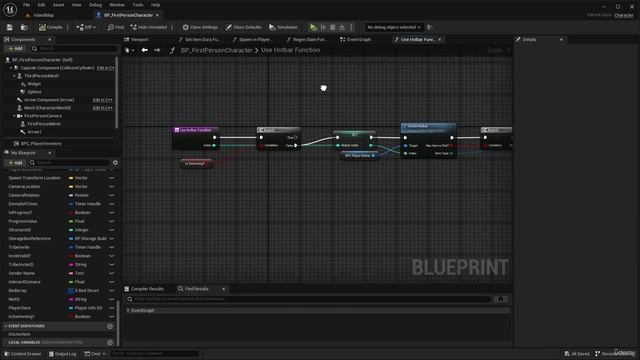
Task: Open the graph bookmarks dropdown icon
Action: tap(129, 50)
